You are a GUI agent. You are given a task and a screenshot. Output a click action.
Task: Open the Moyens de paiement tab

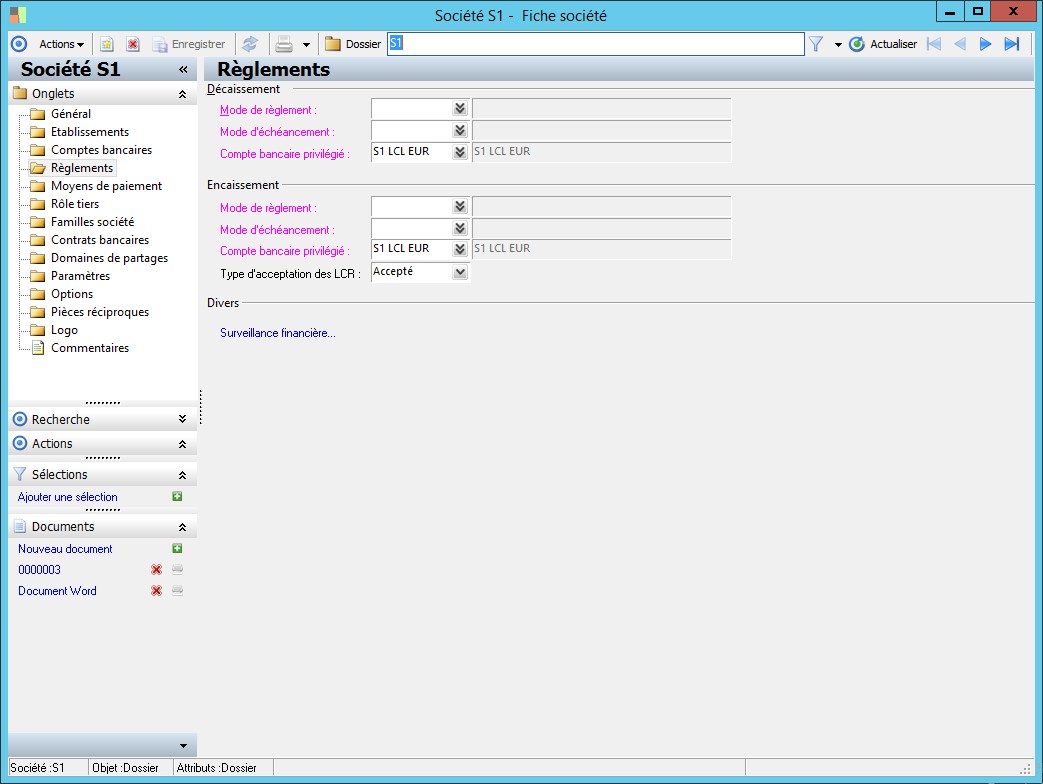coord(106,186)
